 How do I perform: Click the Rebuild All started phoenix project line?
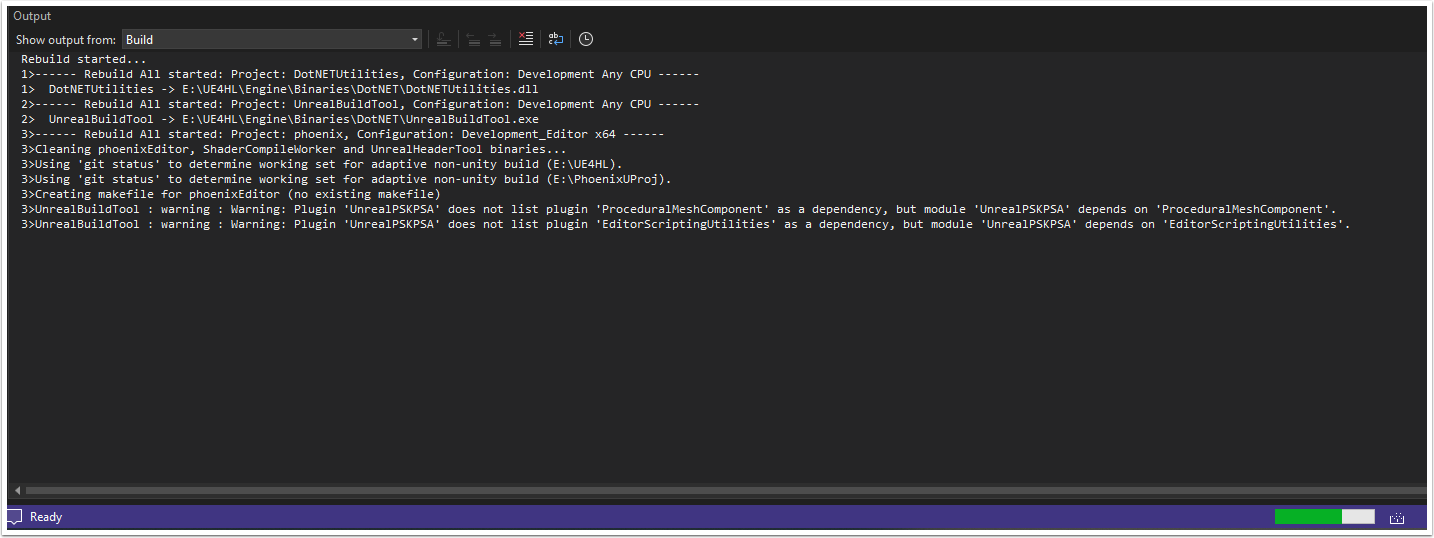click(x=343, y=134)
